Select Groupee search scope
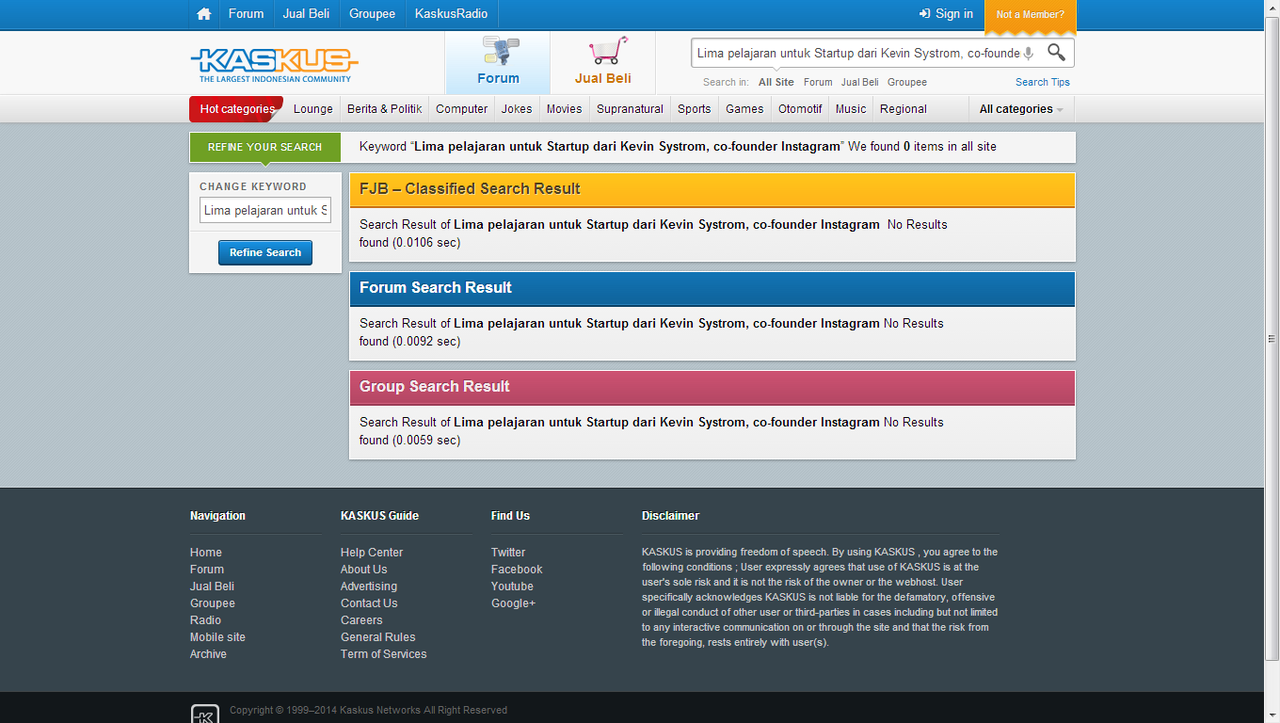 (907, 82)
